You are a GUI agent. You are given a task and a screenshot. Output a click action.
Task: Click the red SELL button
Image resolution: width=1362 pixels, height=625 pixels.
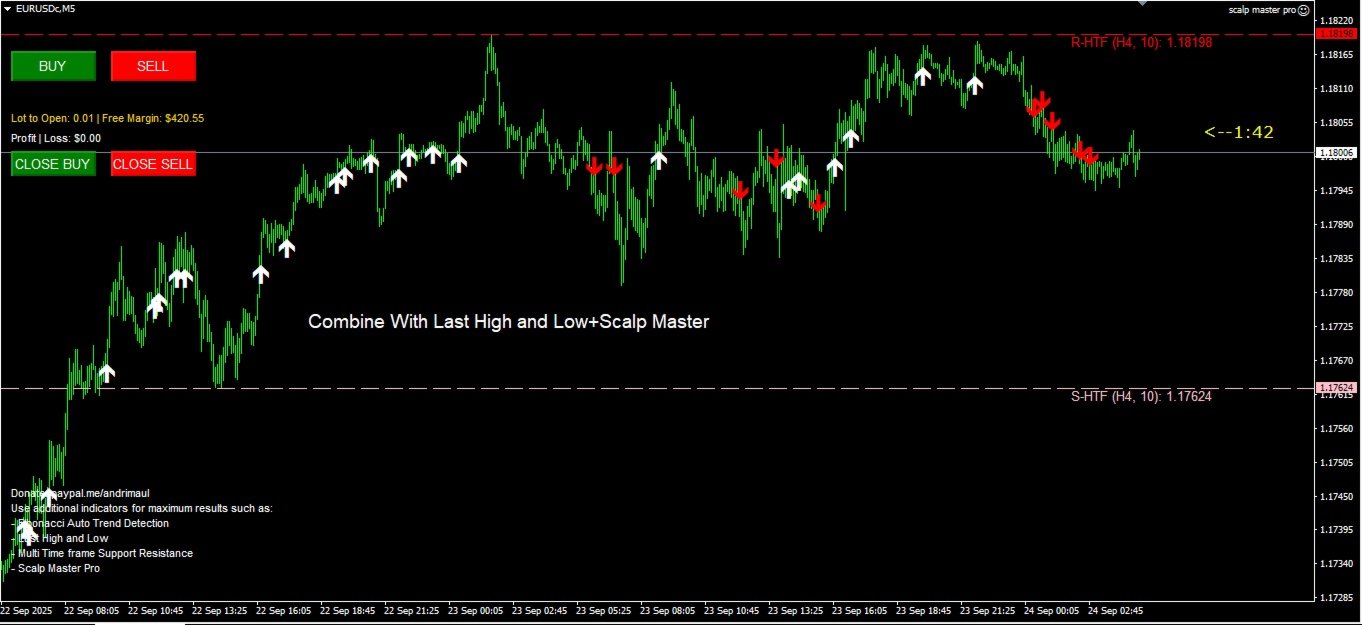point(153,66)
